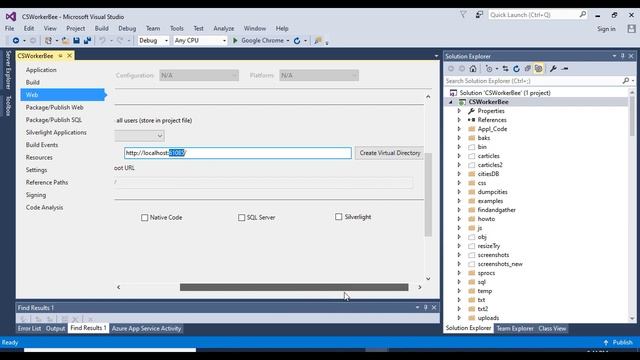Click the magnifier icon in the Solution Explorer search box
This screenshot has width=640, height=360.
pos(626,81)
